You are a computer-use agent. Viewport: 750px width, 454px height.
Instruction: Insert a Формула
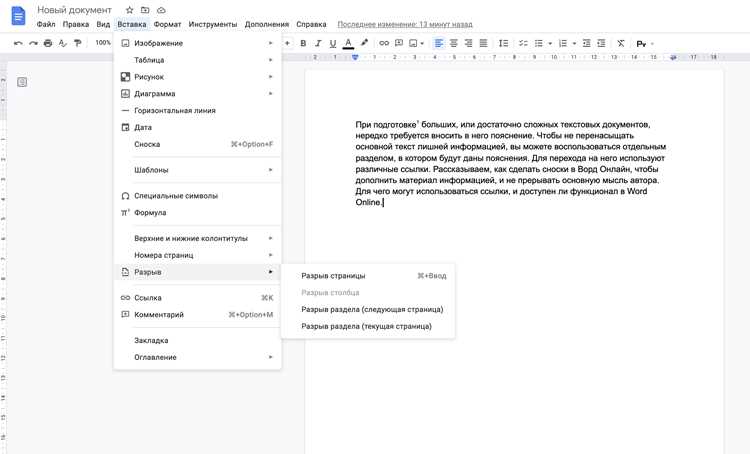(198, 212)
